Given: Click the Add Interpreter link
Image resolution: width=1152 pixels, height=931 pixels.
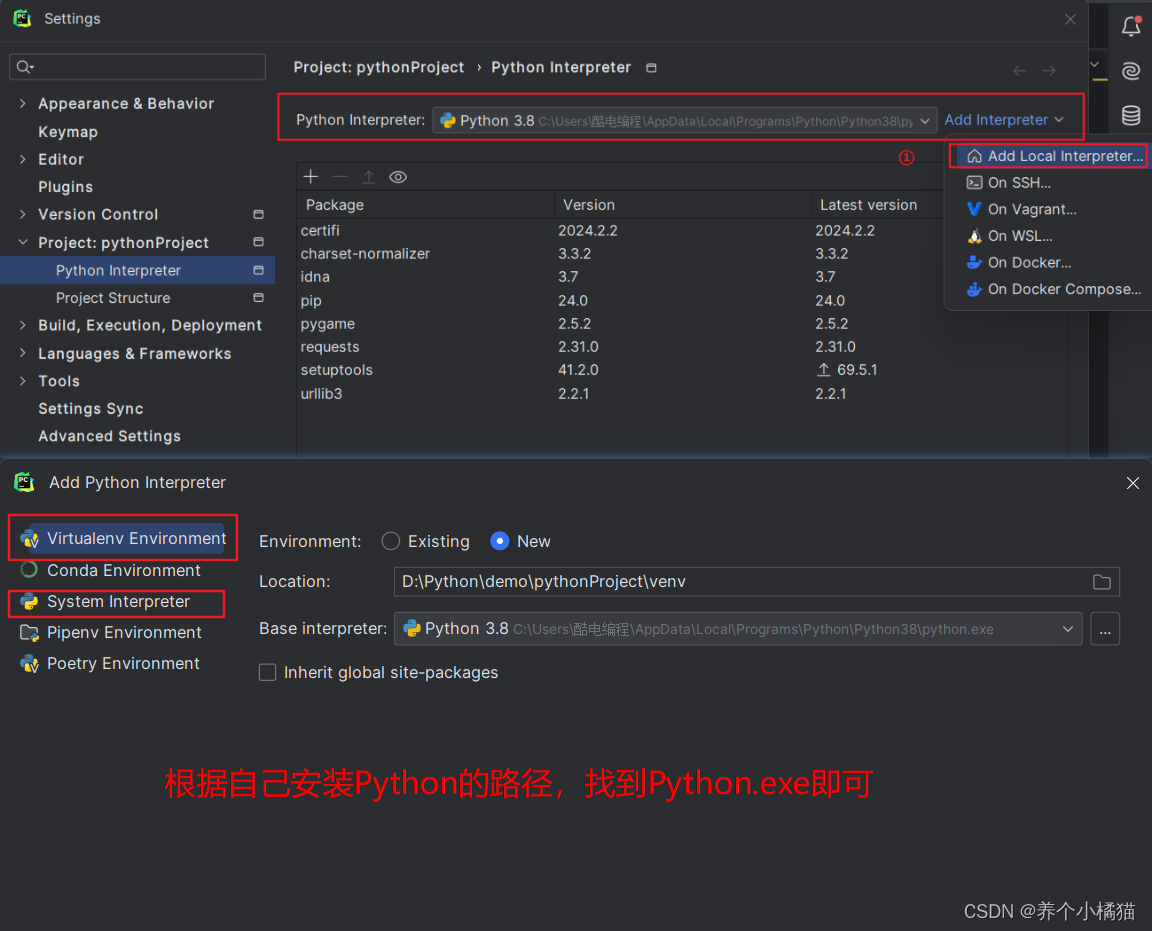Looking at the screenshot, I should [1004, 120].
